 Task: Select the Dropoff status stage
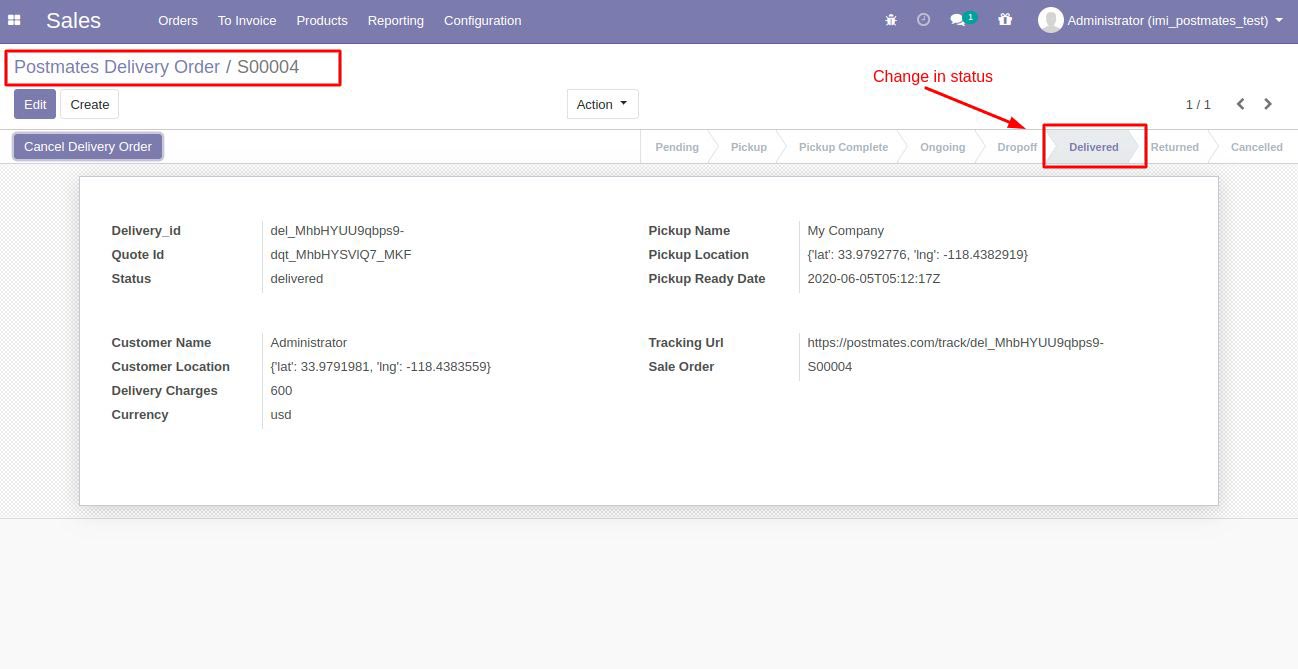(1017, 147)
